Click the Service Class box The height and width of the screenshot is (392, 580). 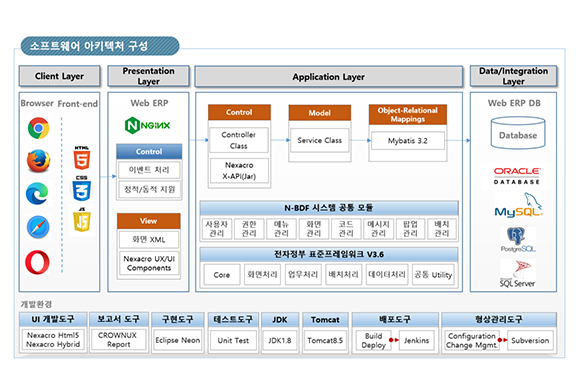(320, 141)
